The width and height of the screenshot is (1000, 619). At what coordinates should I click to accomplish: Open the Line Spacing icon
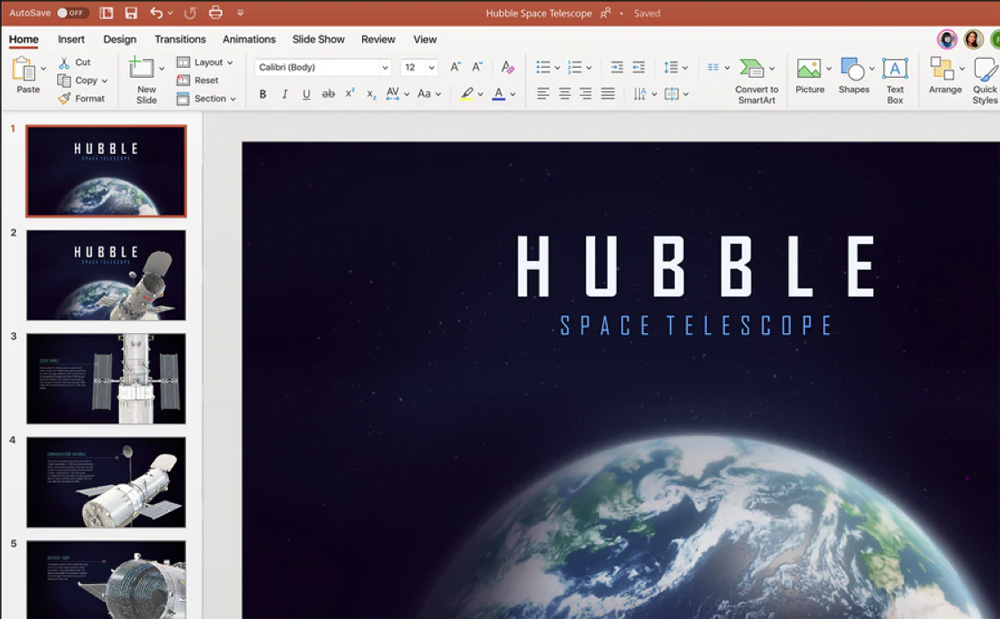point(671,67)
